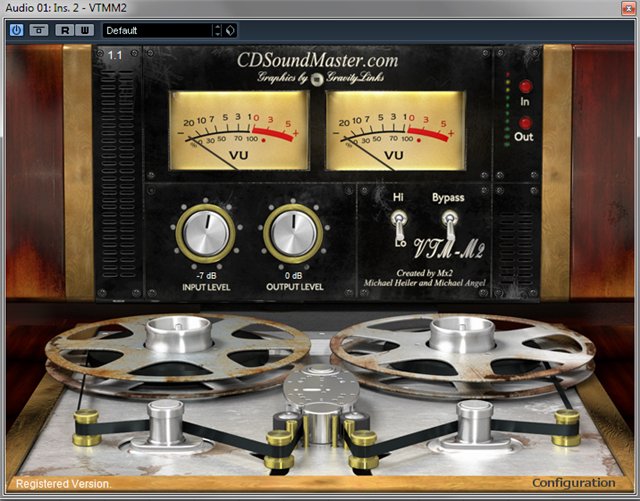Enable Read automation (R) button
Viewport: 640px width, 501px height.
[x=64, y=30]
